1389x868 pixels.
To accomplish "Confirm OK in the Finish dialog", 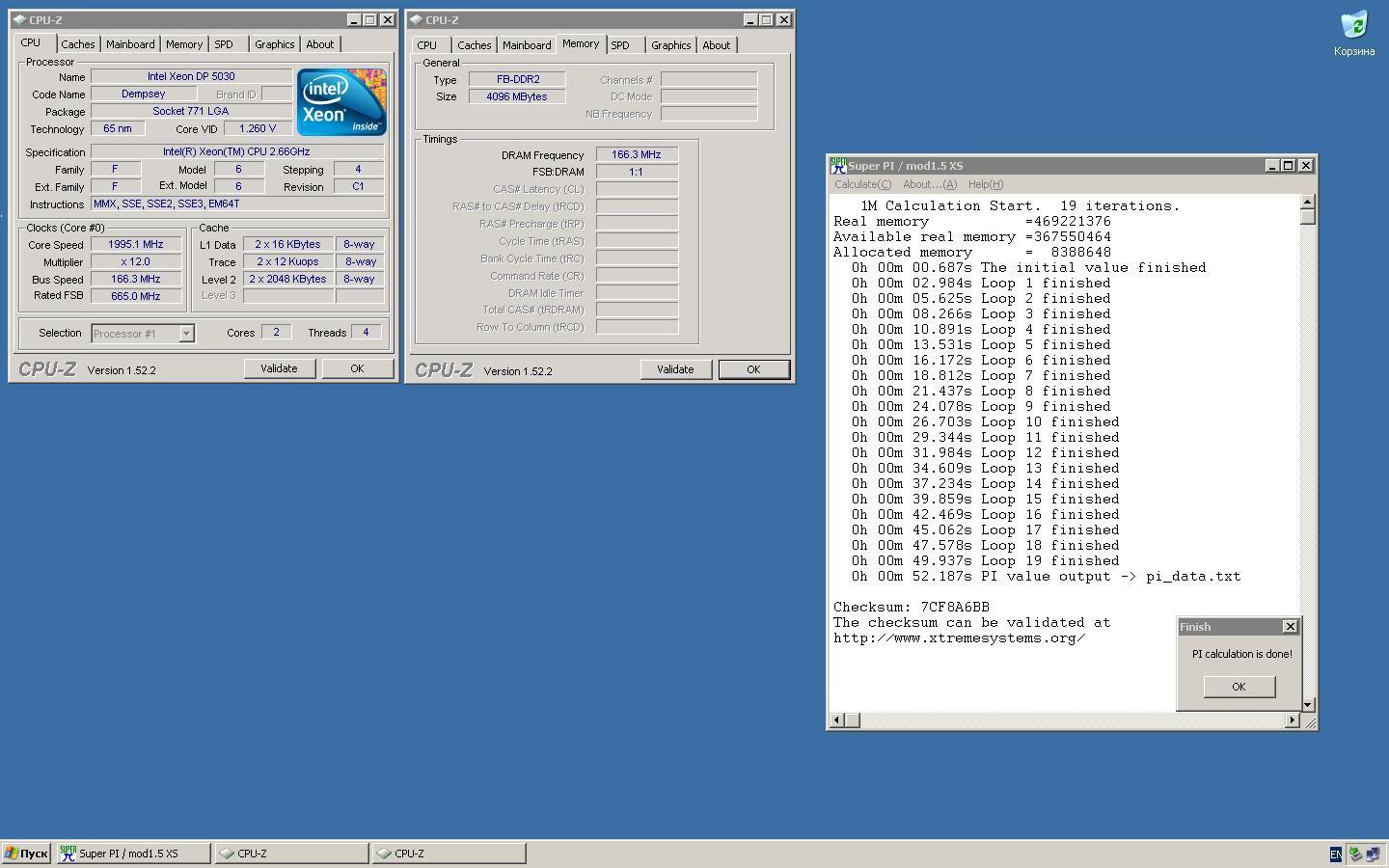I will pyautogui.click(x=1239, y=687).
